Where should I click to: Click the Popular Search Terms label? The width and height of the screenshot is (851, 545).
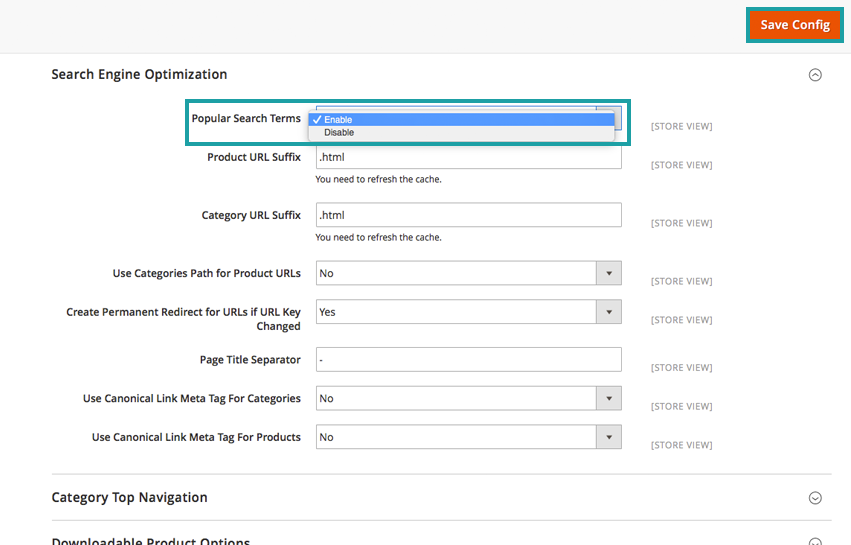pyautogui.click(x=246, y=118)
